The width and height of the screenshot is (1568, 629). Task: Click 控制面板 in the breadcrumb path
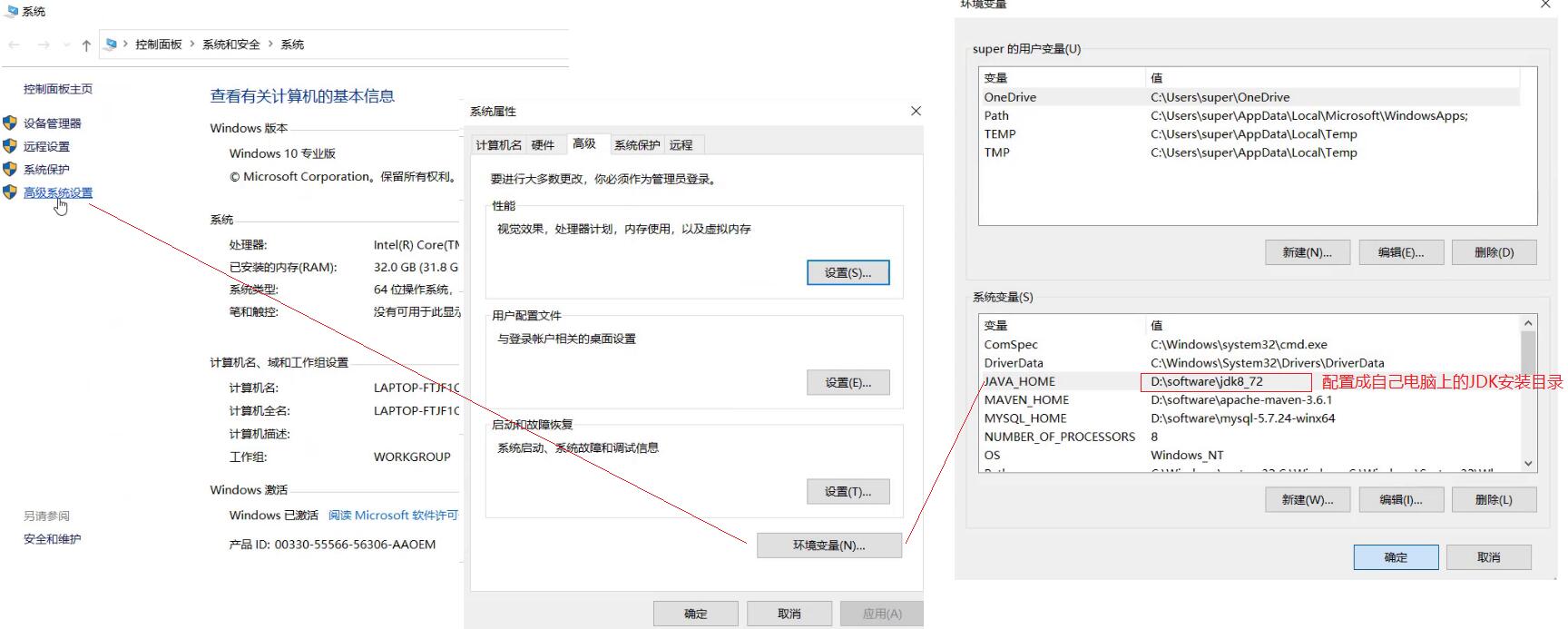tap(159, 44)
